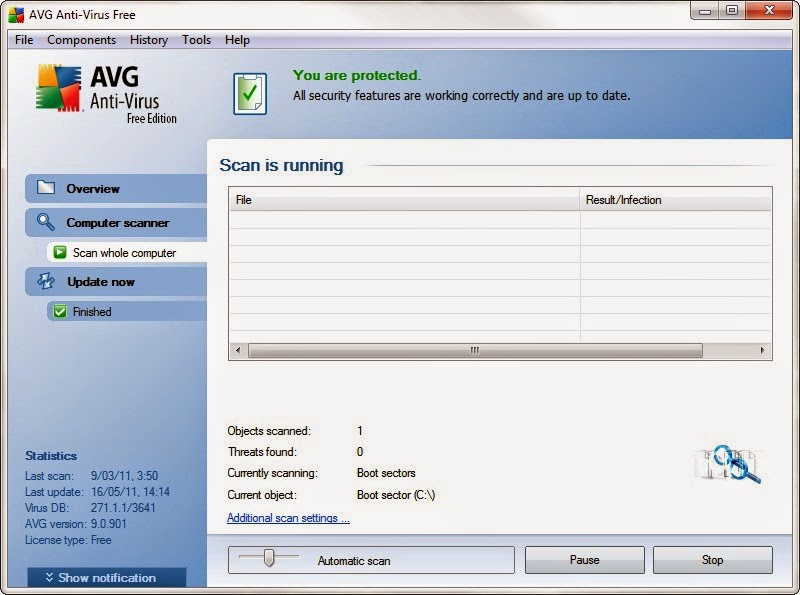The image size is (800, 595).
Task: Click the Last update value '16/05/11, 14:14'
Action: coord(131,492)
